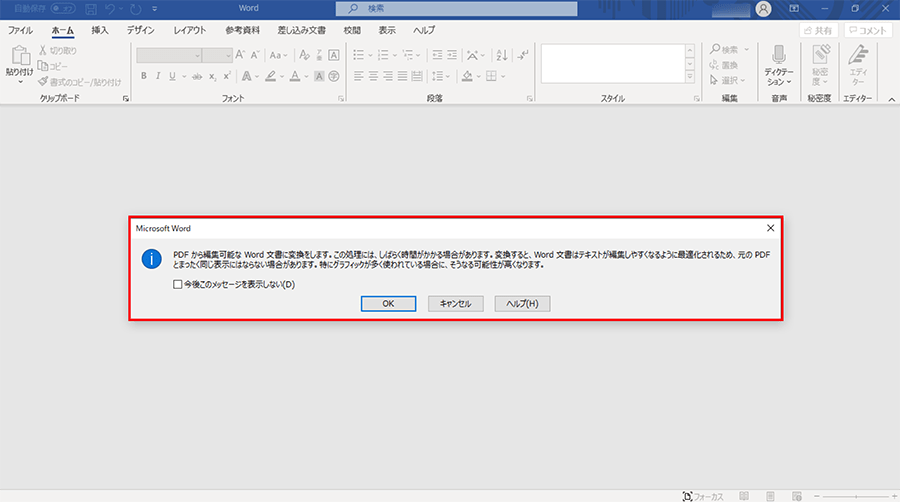Activate the Format Painter brush
This screenshot has width=900, height=502.
coord(43,81)
